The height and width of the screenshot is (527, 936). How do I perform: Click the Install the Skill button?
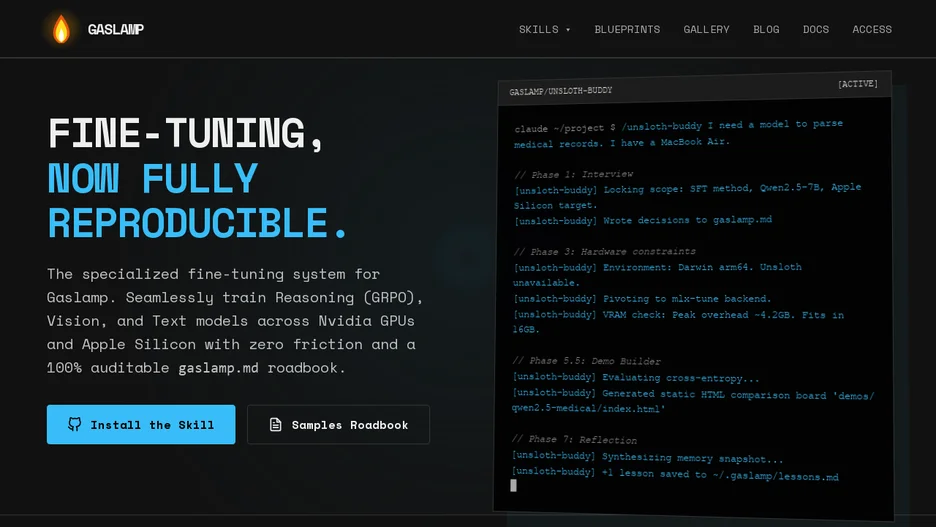coord(141,424)
